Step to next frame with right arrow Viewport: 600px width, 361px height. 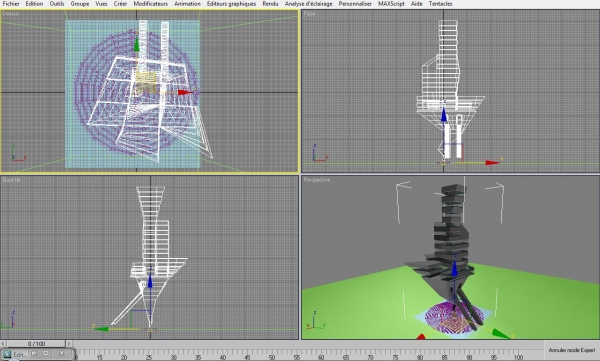point(69,344)
